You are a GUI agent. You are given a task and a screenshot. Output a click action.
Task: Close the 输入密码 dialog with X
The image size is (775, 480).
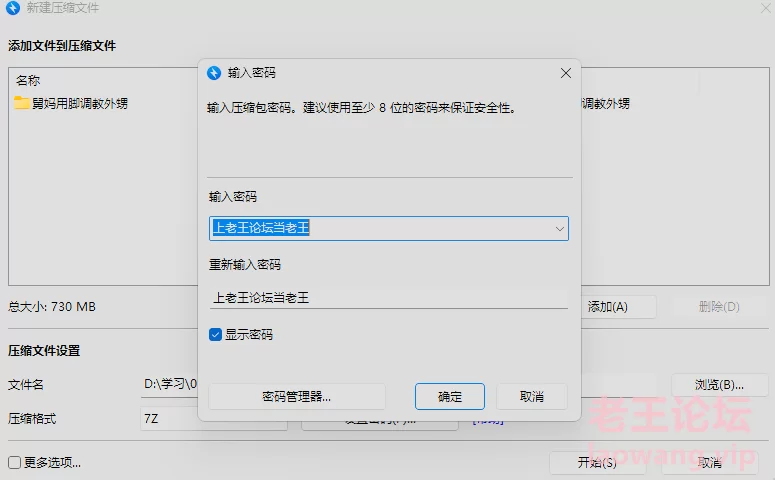pyautogui.click(x=565, y=73)
